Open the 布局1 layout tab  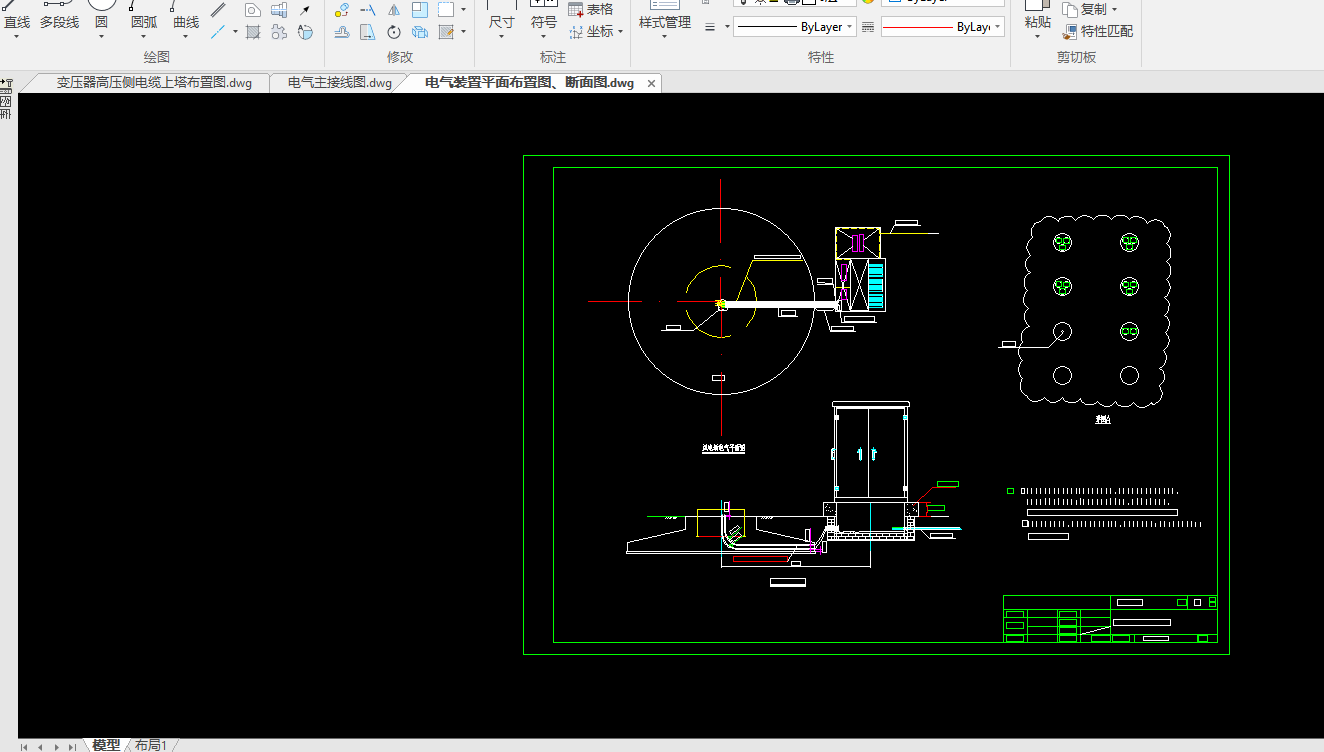tap(151, 745)
